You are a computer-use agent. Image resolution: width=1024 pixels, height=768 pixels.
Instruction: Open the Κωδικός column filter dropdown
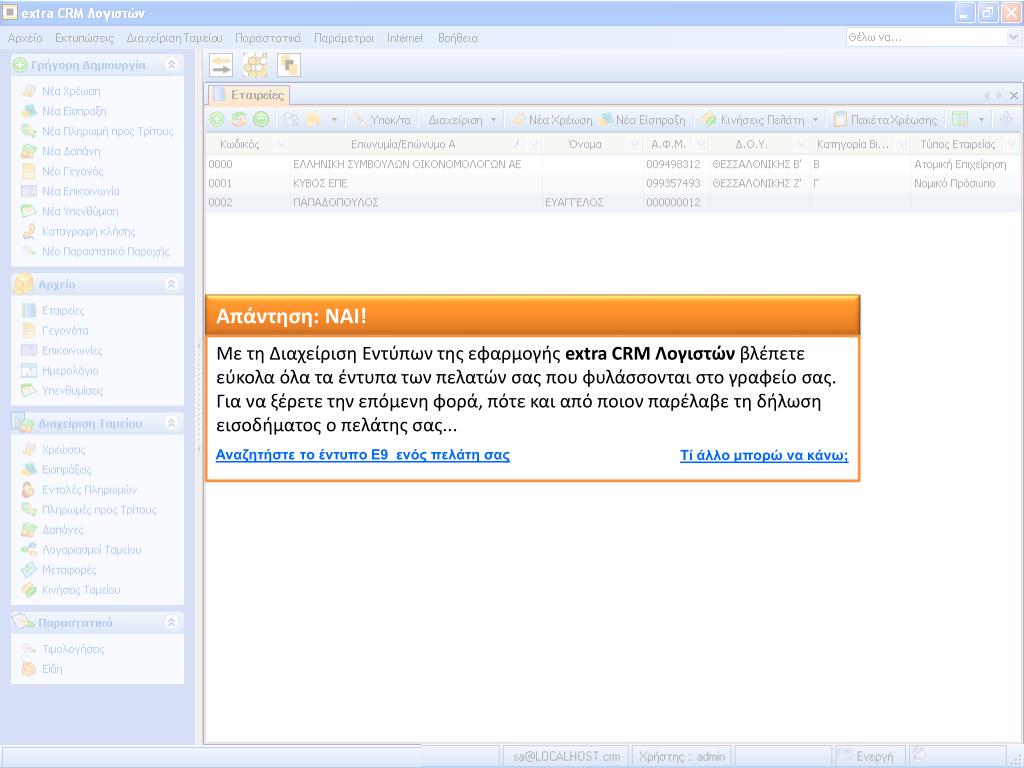(281, 144)
